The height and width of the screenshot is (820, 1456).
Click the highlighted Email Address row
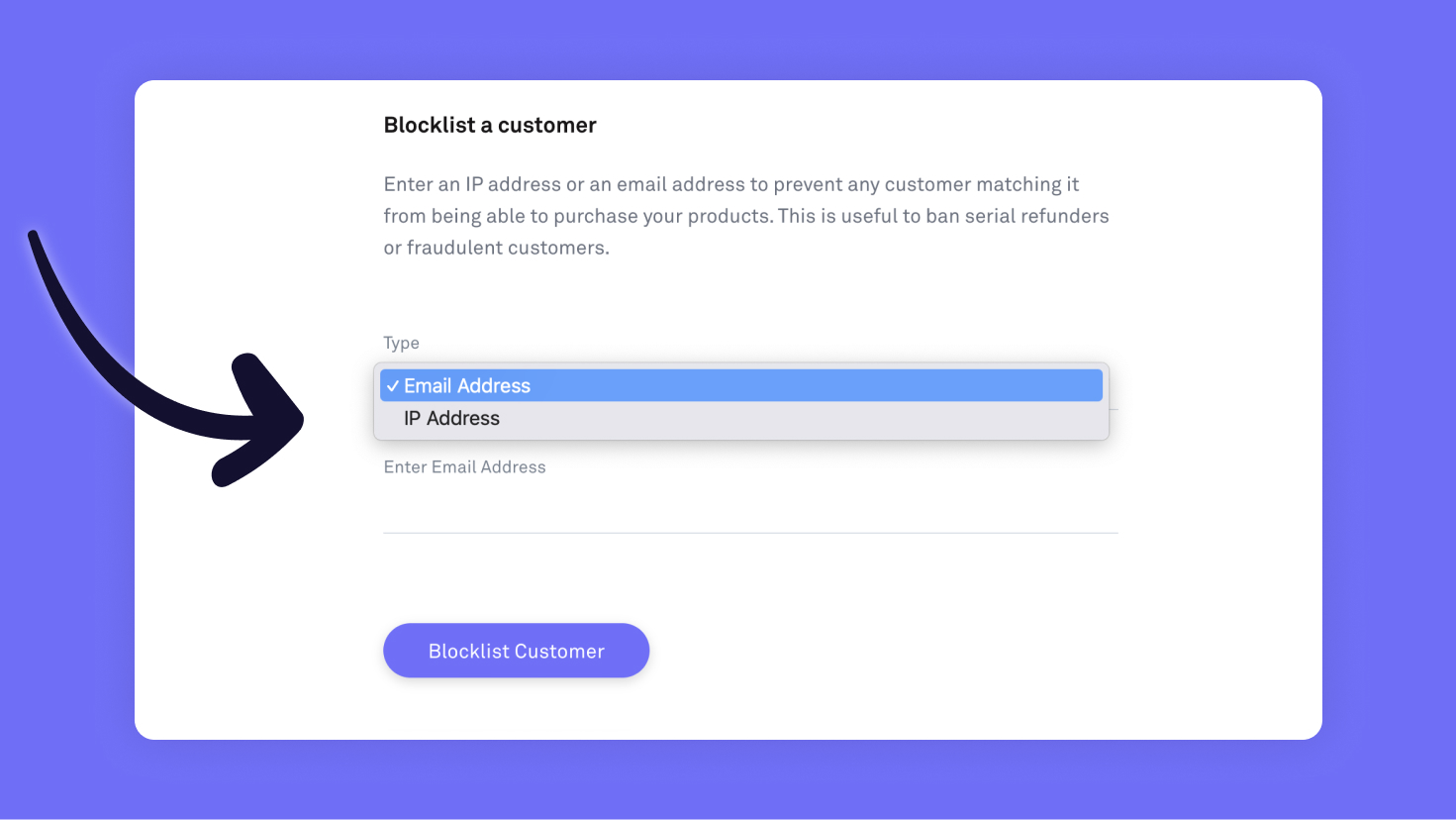pyautogui.click(x=740, y=385)
